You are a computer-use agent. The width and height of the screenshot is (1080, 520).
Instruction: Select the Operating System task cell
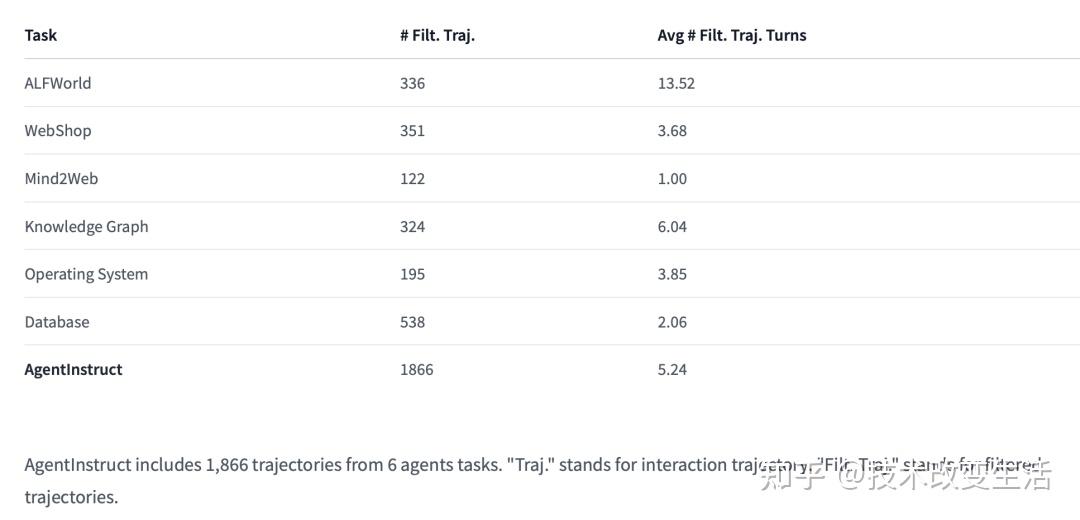tap(86, 274)
